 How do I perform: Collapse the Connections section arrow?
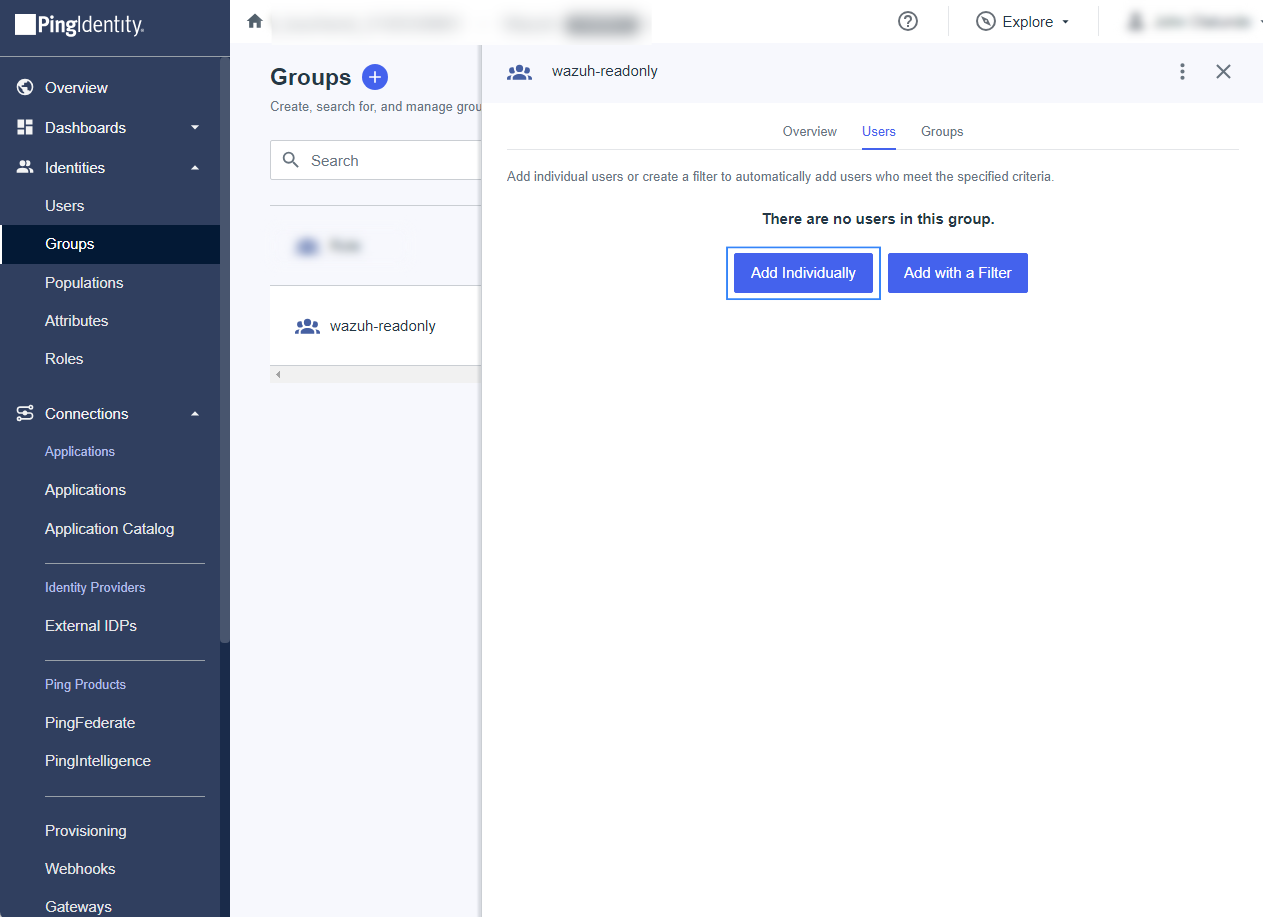coord(195,414)
